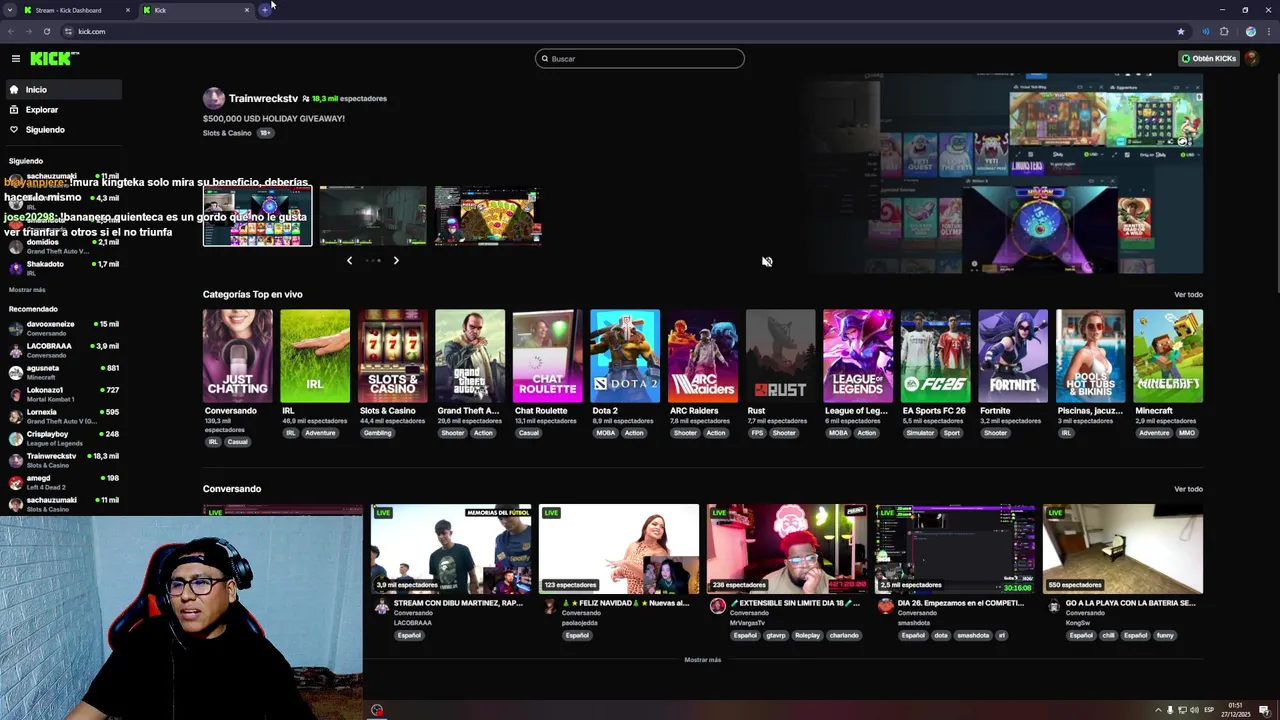
Task: Click the Gambling tag under Slots & Casino
Action: [378, 433]
